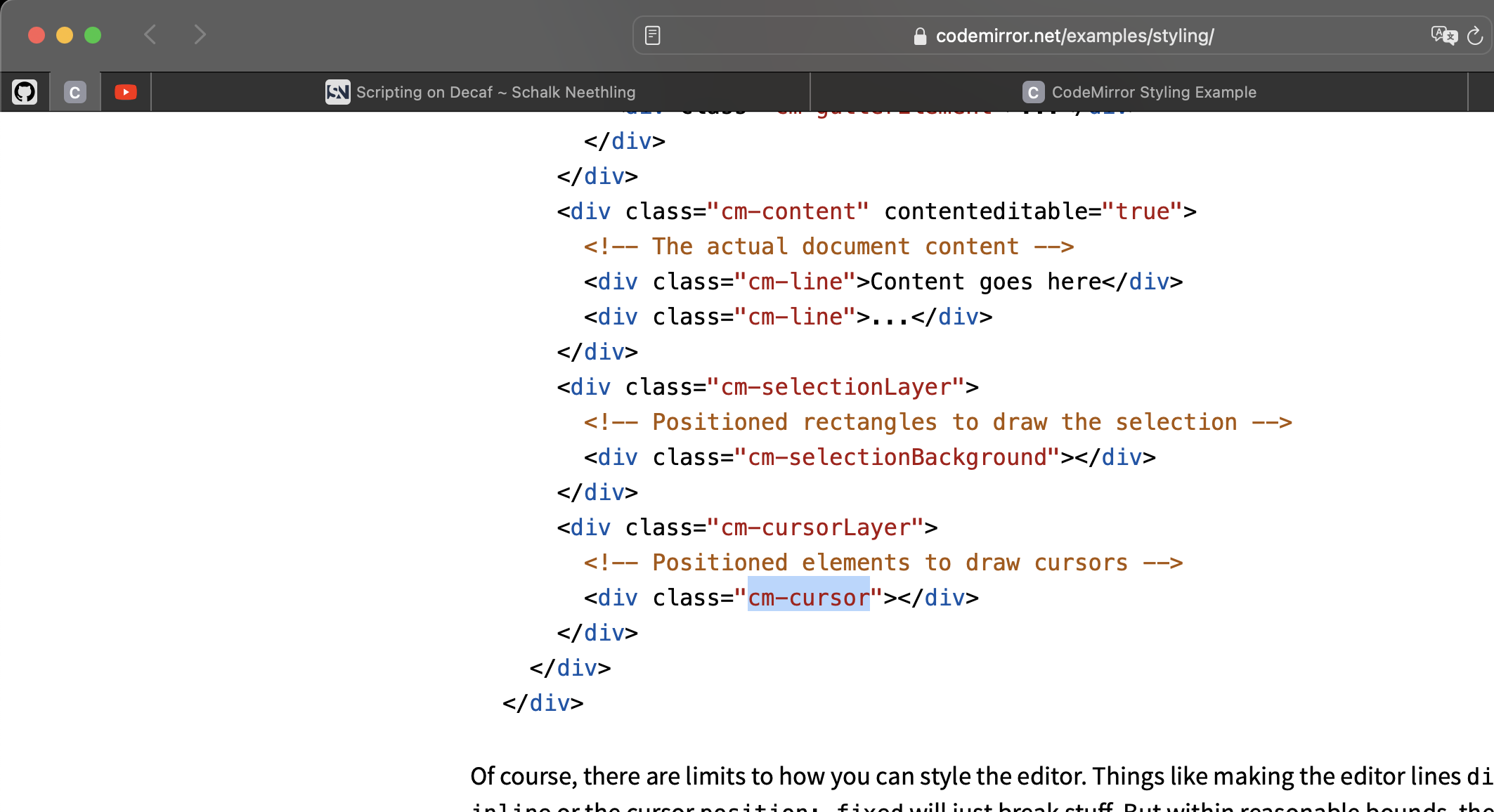Click the address bar URL text

click(x=1074, y=36)
